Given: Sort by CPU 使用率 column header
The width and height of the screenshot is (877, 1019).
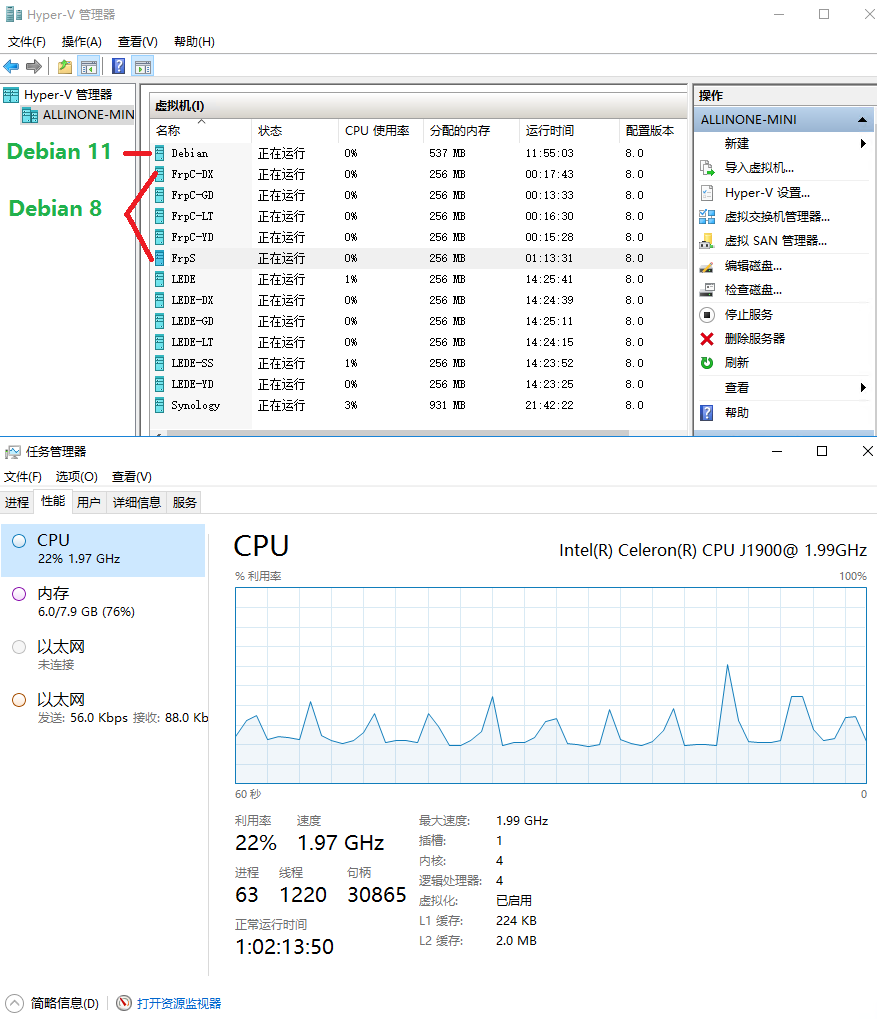Looking at the screenshot, I should coord(381,131).
